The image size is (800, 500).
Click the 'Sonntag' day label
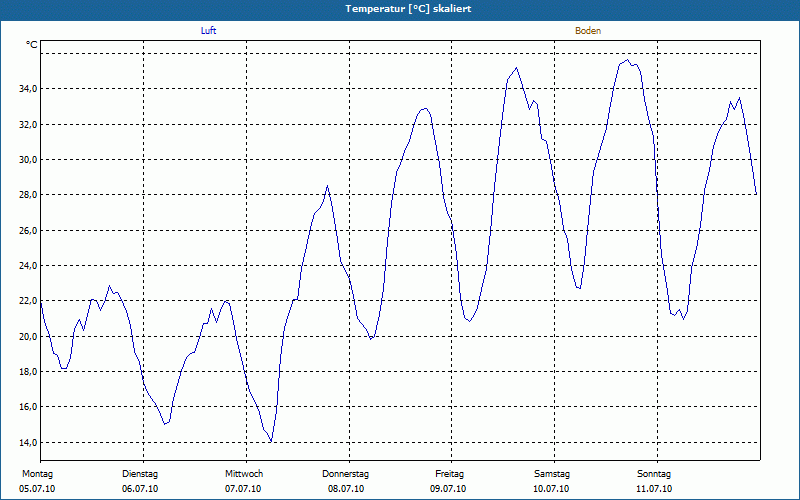(x=654, y=474)
